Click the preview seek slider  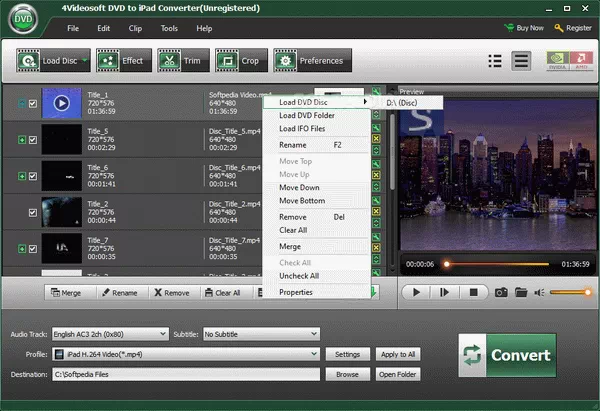click(497, 264)
